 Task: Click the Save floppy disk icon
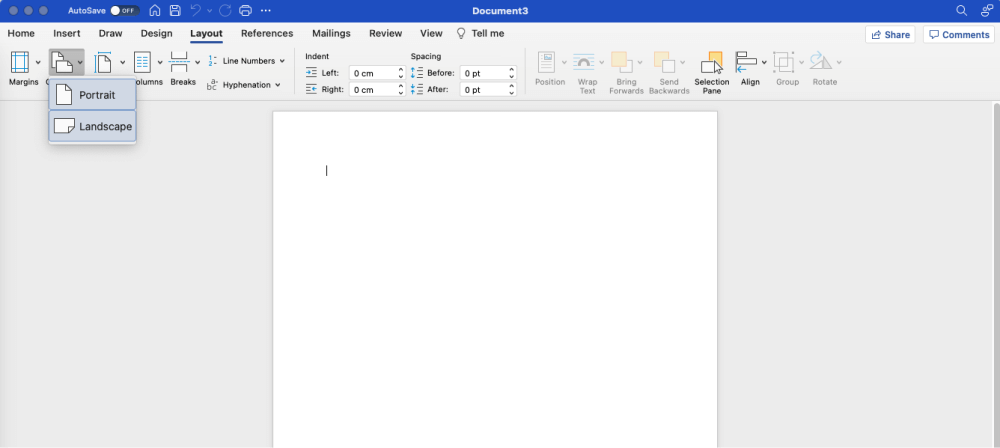[175, 11]
